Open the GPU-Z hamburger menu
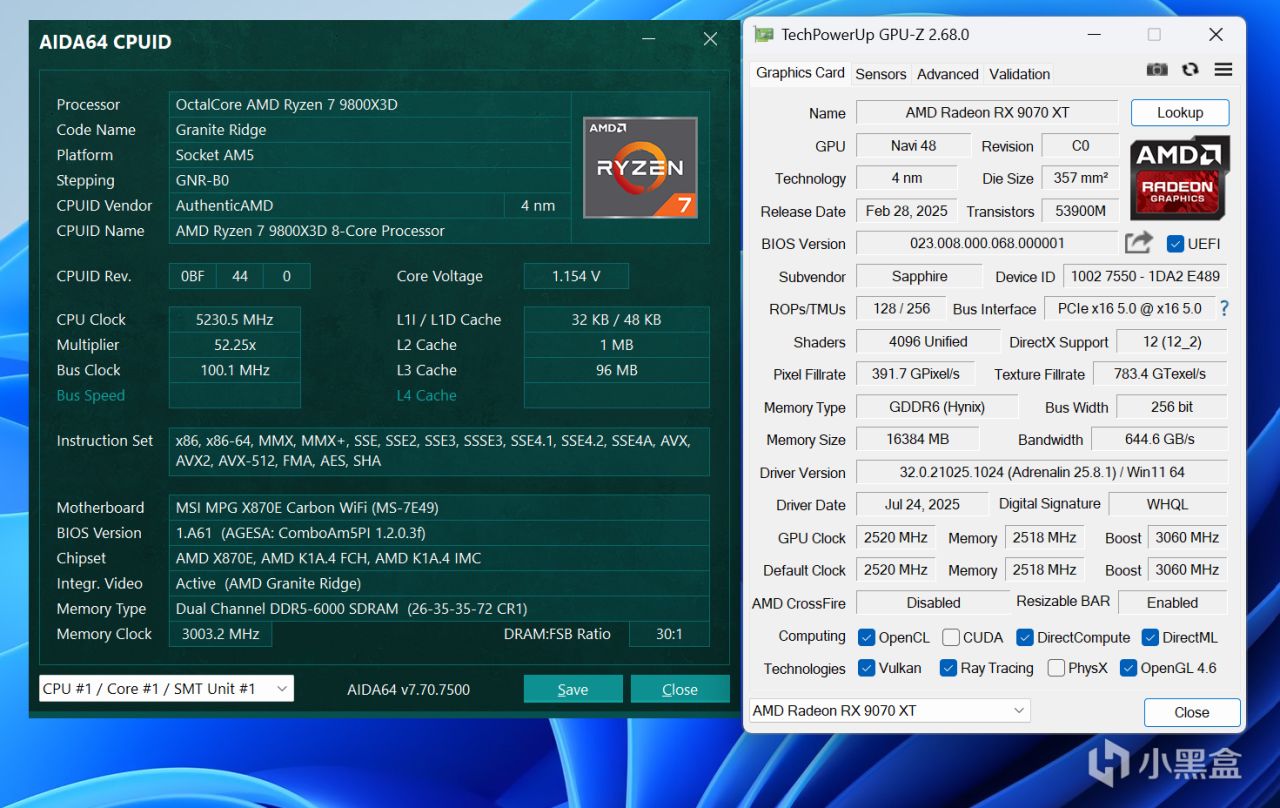Viewport: 1280px width, 808px height. click(x=1223, y=70)
